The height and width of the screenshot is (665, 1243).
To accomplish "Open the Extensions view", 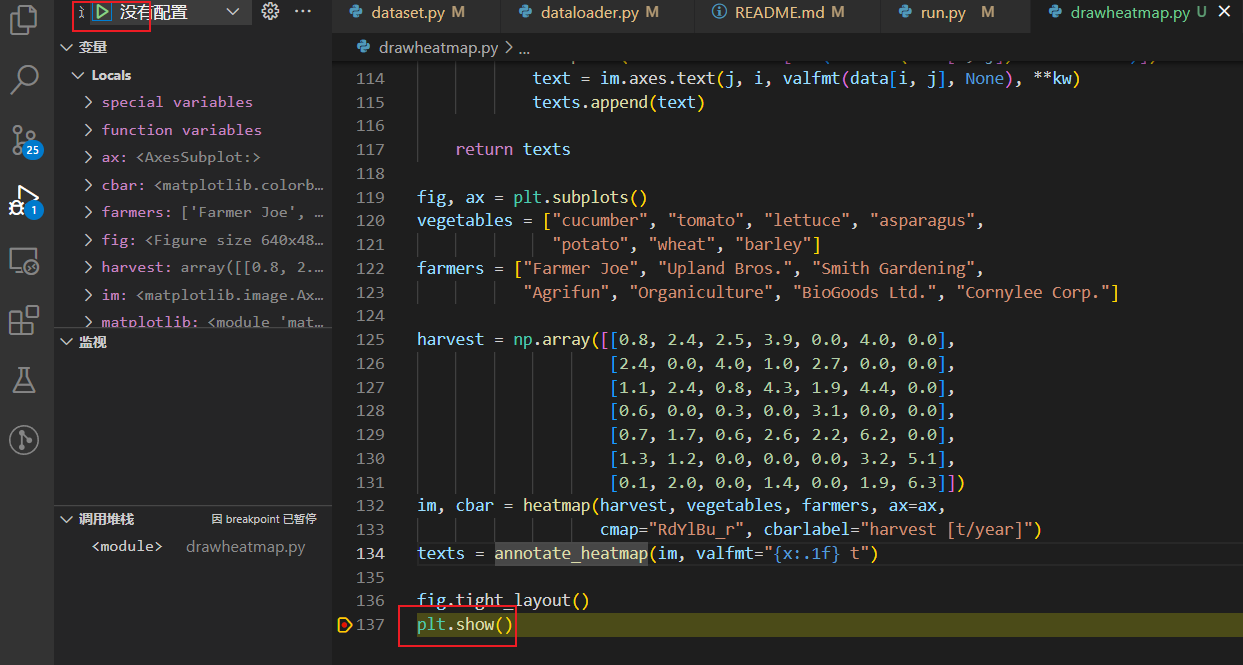I will point(23,321).
